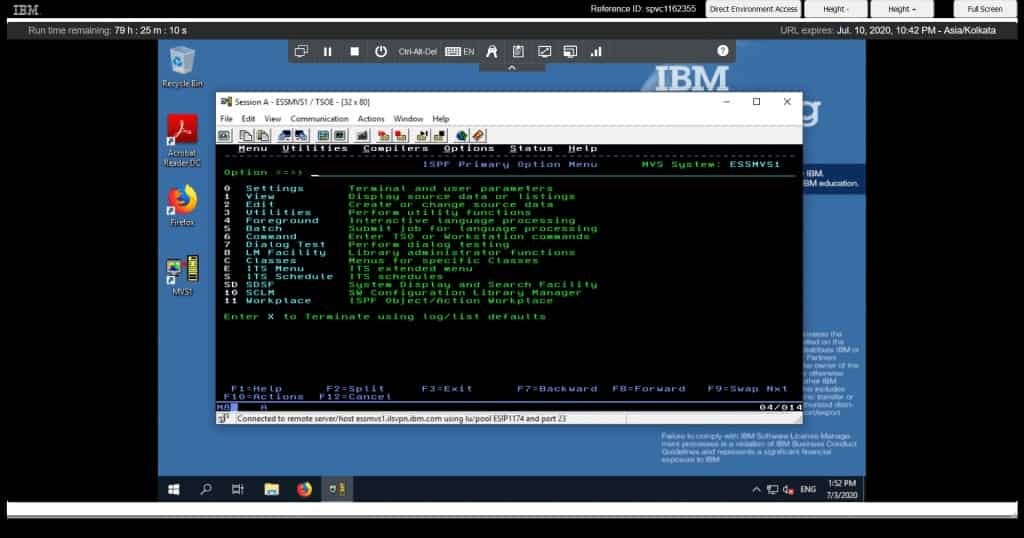The image size is (1024, 538).
Task: Click F3=Exit function key label
Action: [447, 388]
